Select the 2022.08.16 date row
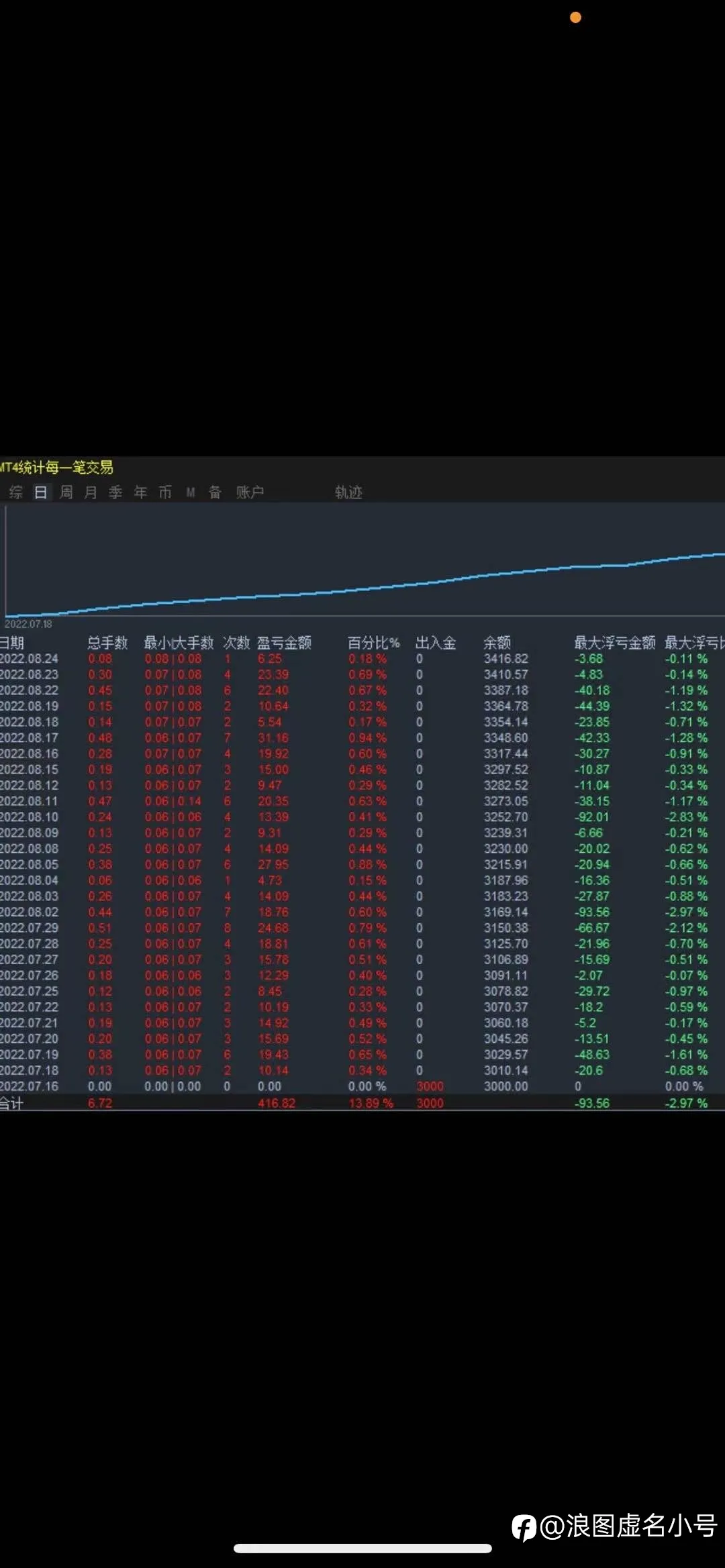Screen dimensions: 725x1568 coord(362,753)
